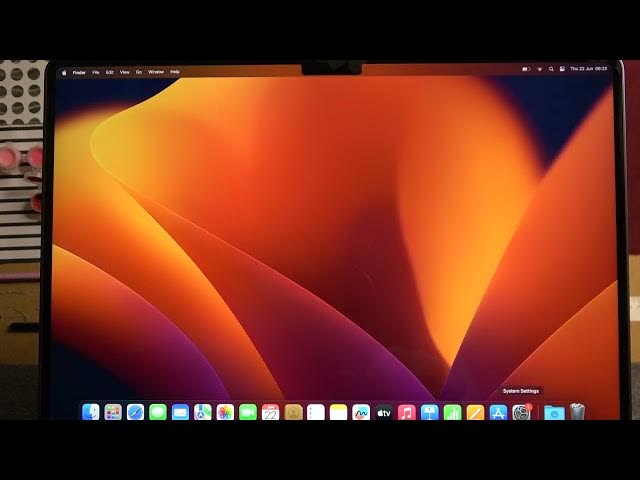Launch the Notes app from the Dock

coord(338,412)
